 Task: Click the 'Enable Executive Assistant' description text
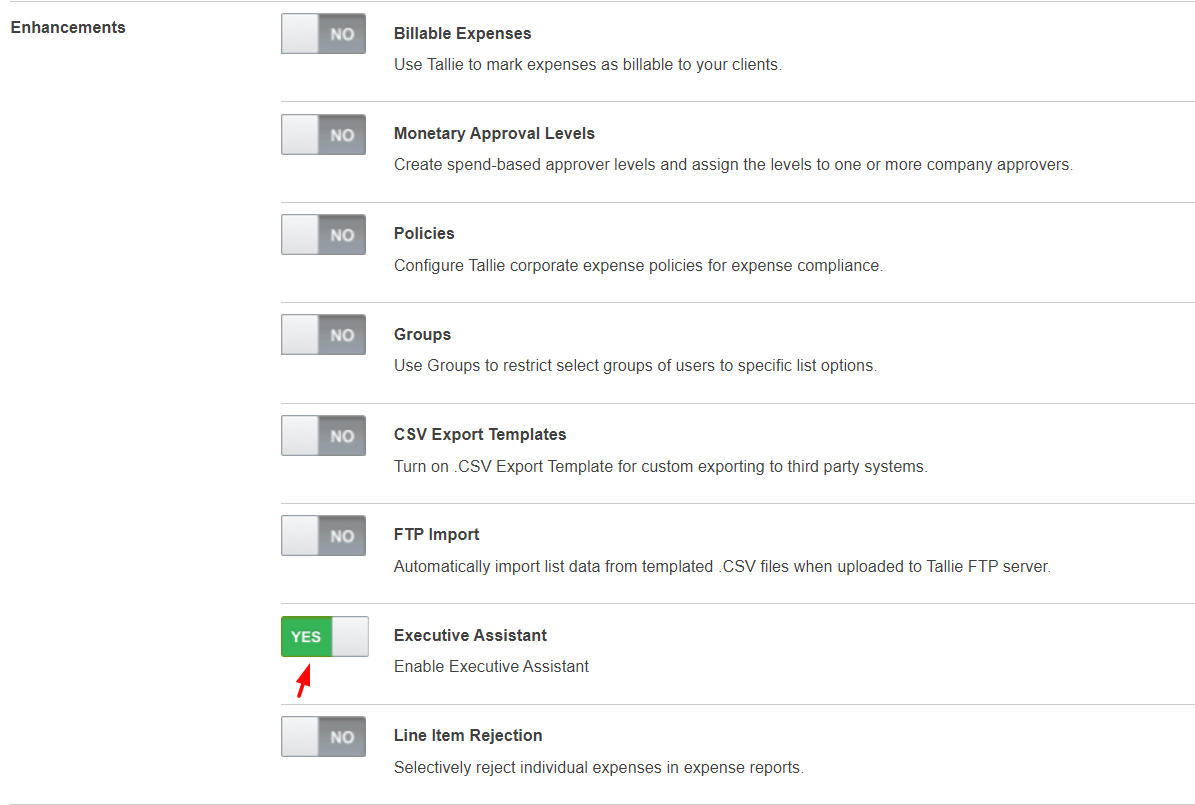[491, 667]
